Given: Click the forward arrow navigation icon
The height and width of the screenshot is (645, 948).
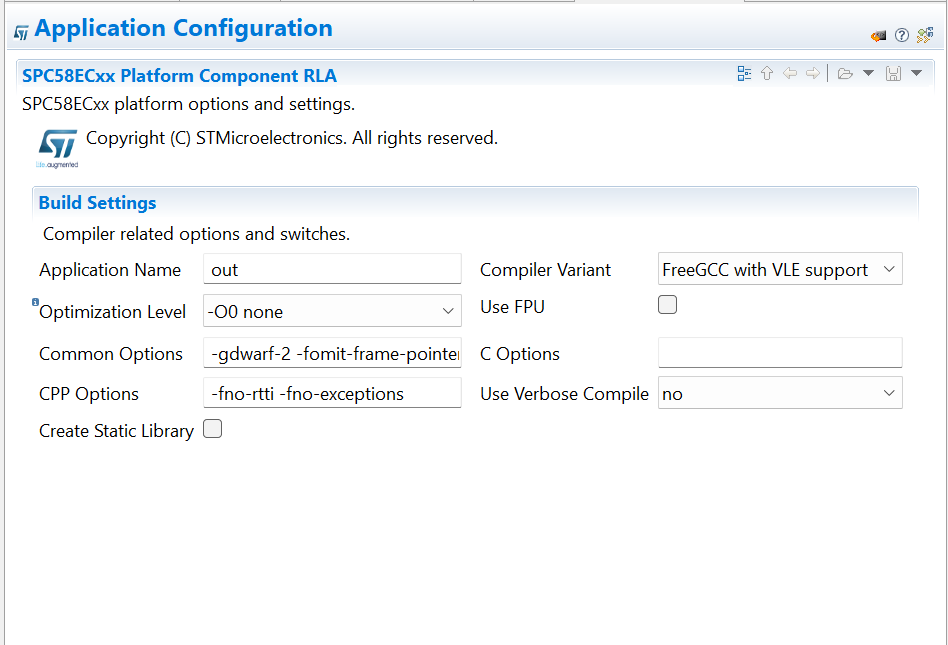Looking at the screenshot, I should pyautogui.click(x=813, y=73).
